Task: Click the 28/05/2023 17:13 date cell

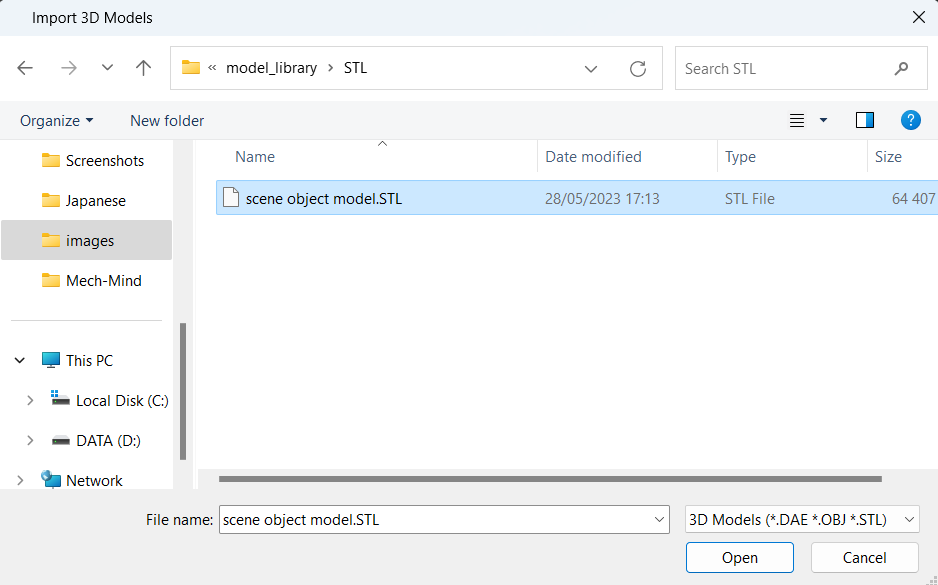Action: point(602,199)
